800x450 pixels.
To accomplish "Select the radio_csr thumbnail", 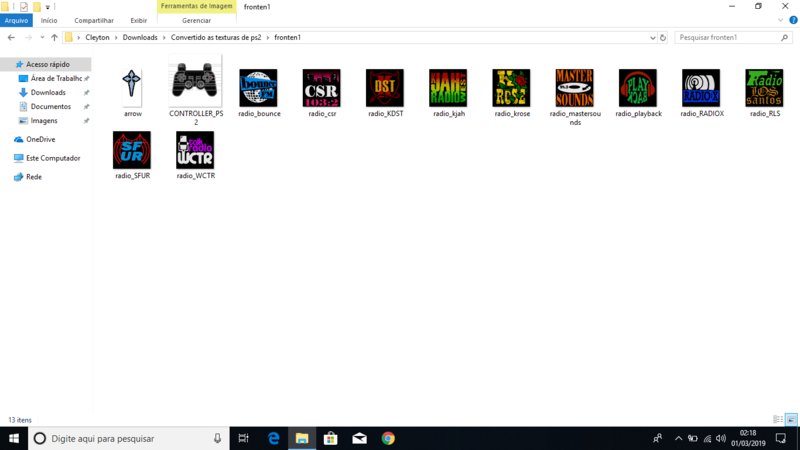I will click(321, 88).
